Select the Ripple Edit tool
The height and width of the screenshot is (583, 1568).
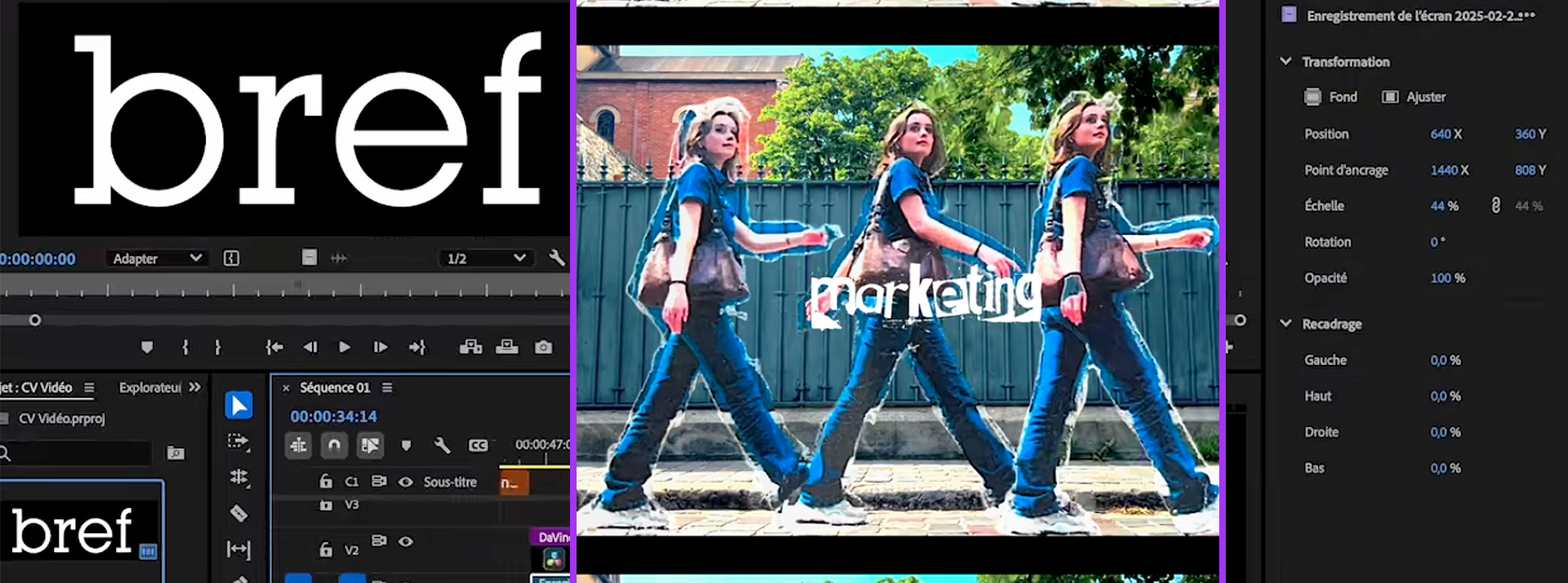(238, 477)
